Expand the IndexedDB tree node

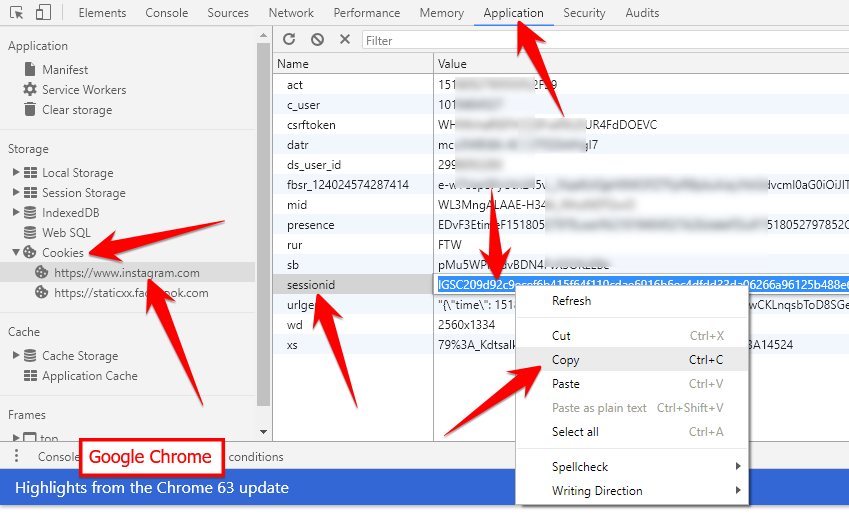[x=16, y=213]
